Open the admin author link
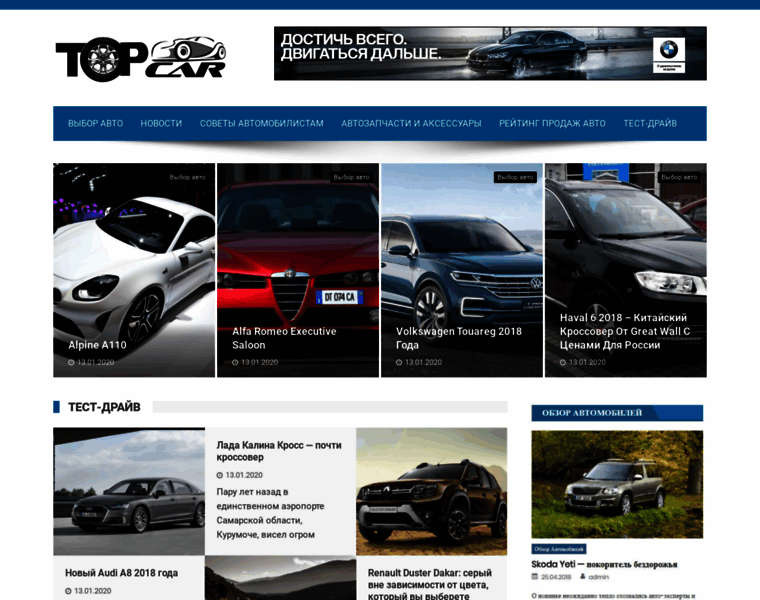Viewport: 760px width, 600px height. pos(599,577)
